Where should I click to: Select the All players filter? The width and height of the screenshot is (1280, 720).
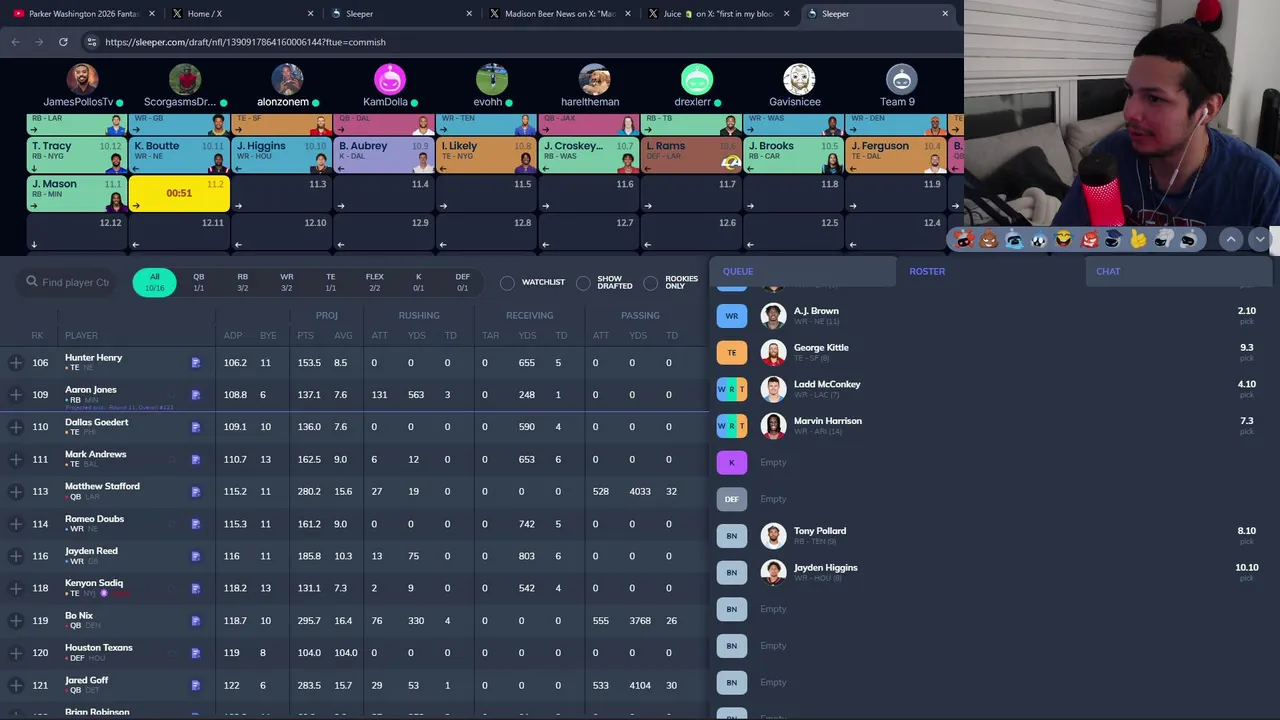154,282
